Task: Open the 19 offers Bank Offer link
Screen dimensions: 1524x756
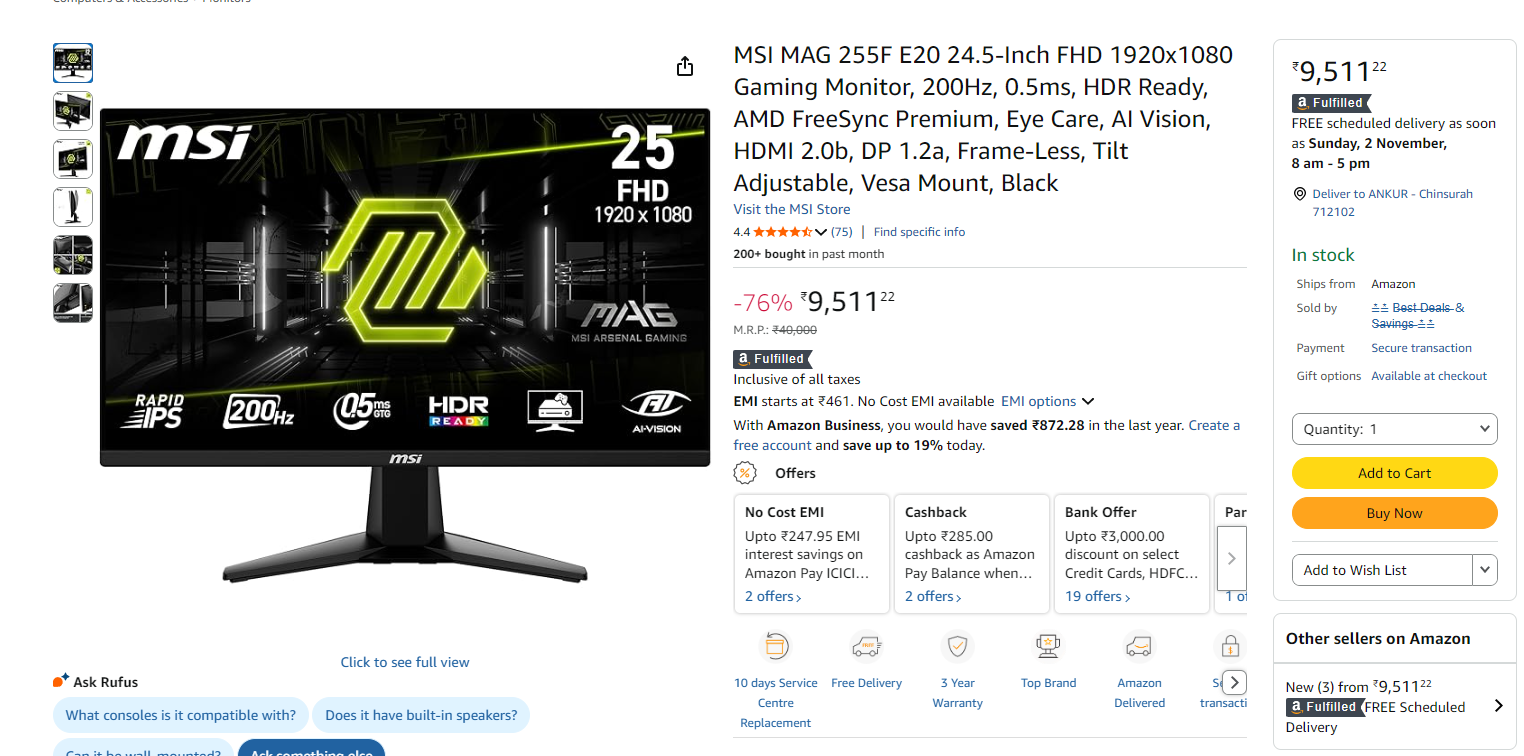Action: coord(1097,597)
